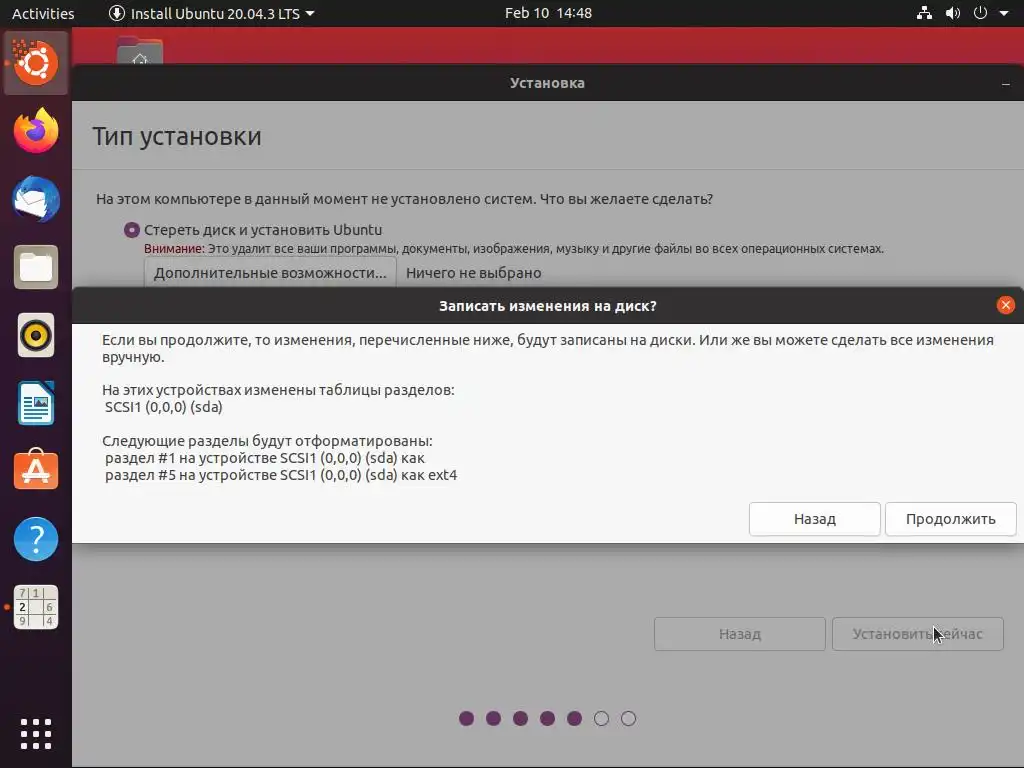Click 'раздел #1 на устройстве' line
This screenshot has width=1024, height=768.
(264, 458)
